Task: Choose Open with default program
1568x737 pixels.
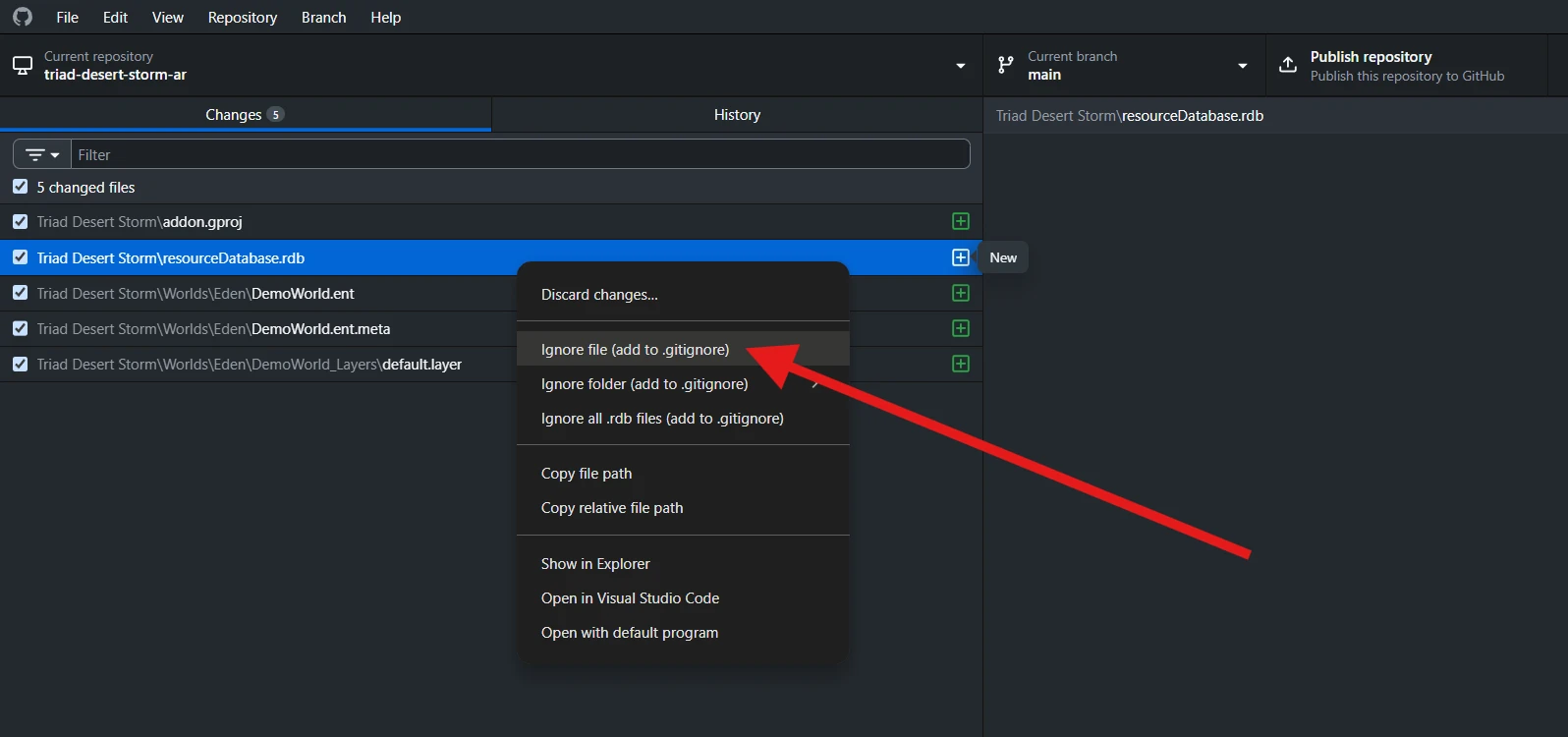Action: 683,633
